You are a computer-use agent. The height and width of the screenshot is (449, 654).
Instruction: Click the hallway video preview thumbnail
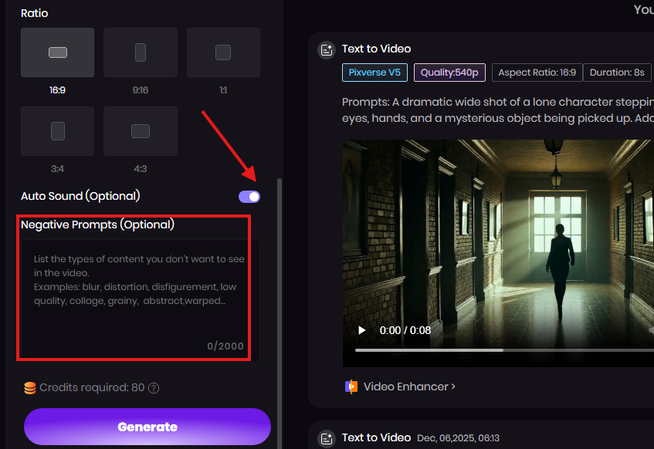pos(498,253)
